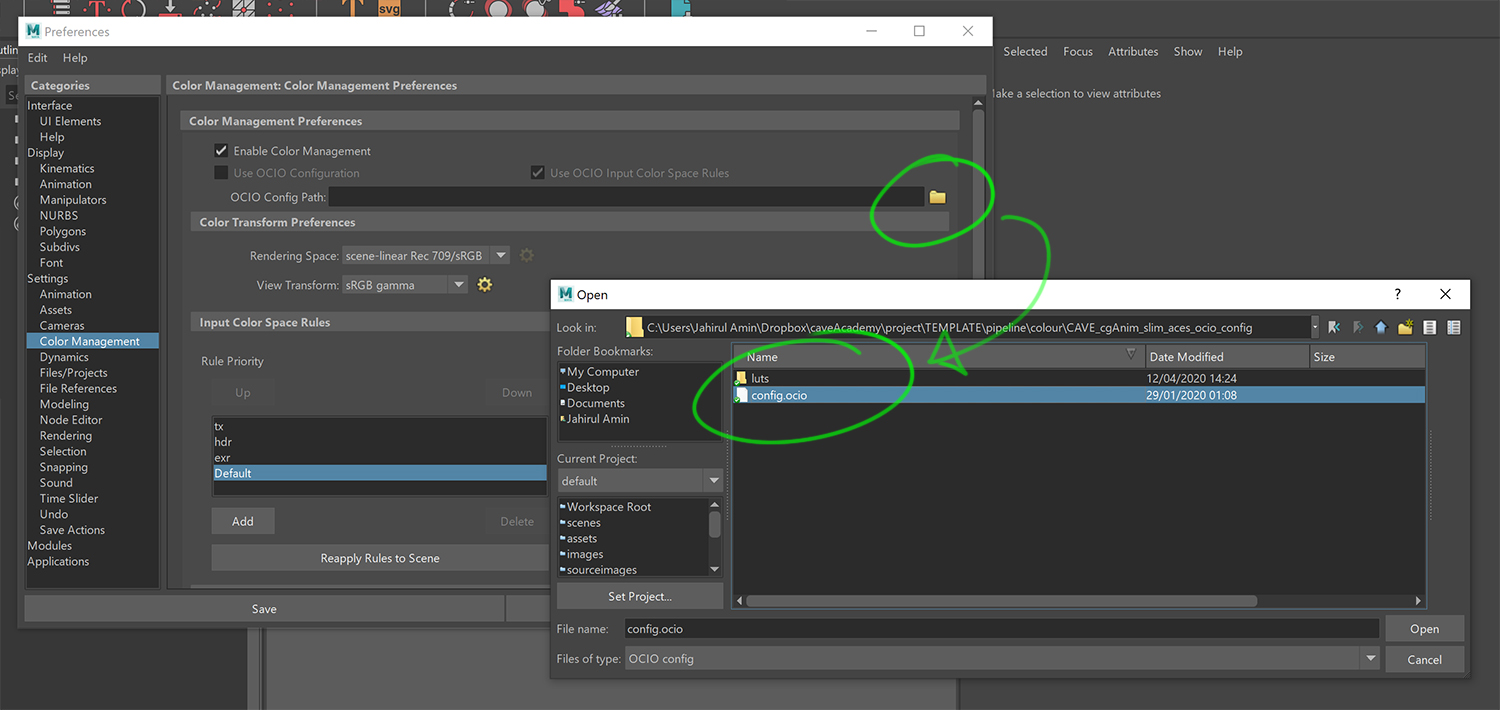The height and width of the screenshot is (710, 1500).
Task: Collapse the Input Color Space Rules section
Action: 368,322
